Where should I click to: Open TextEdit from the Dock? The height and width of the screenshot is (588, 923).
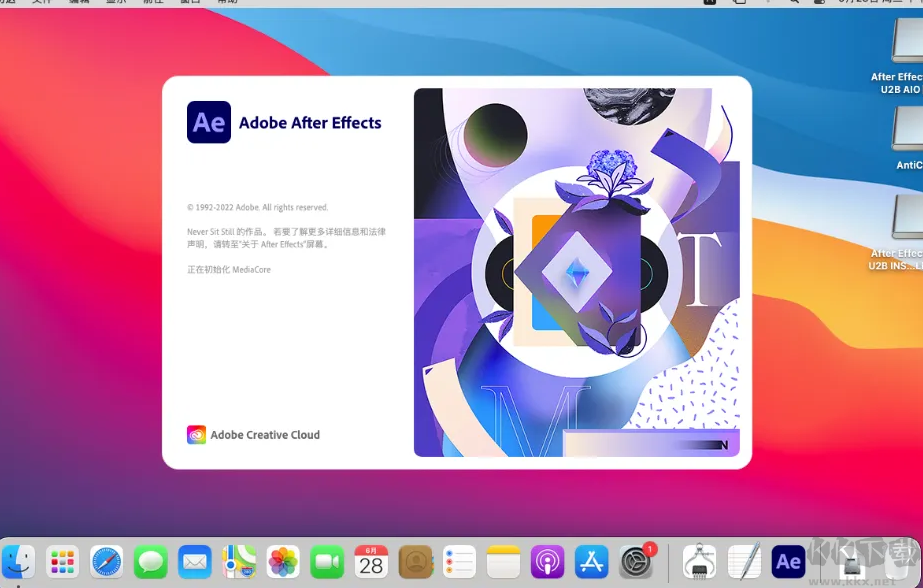(x=743, y=561)
